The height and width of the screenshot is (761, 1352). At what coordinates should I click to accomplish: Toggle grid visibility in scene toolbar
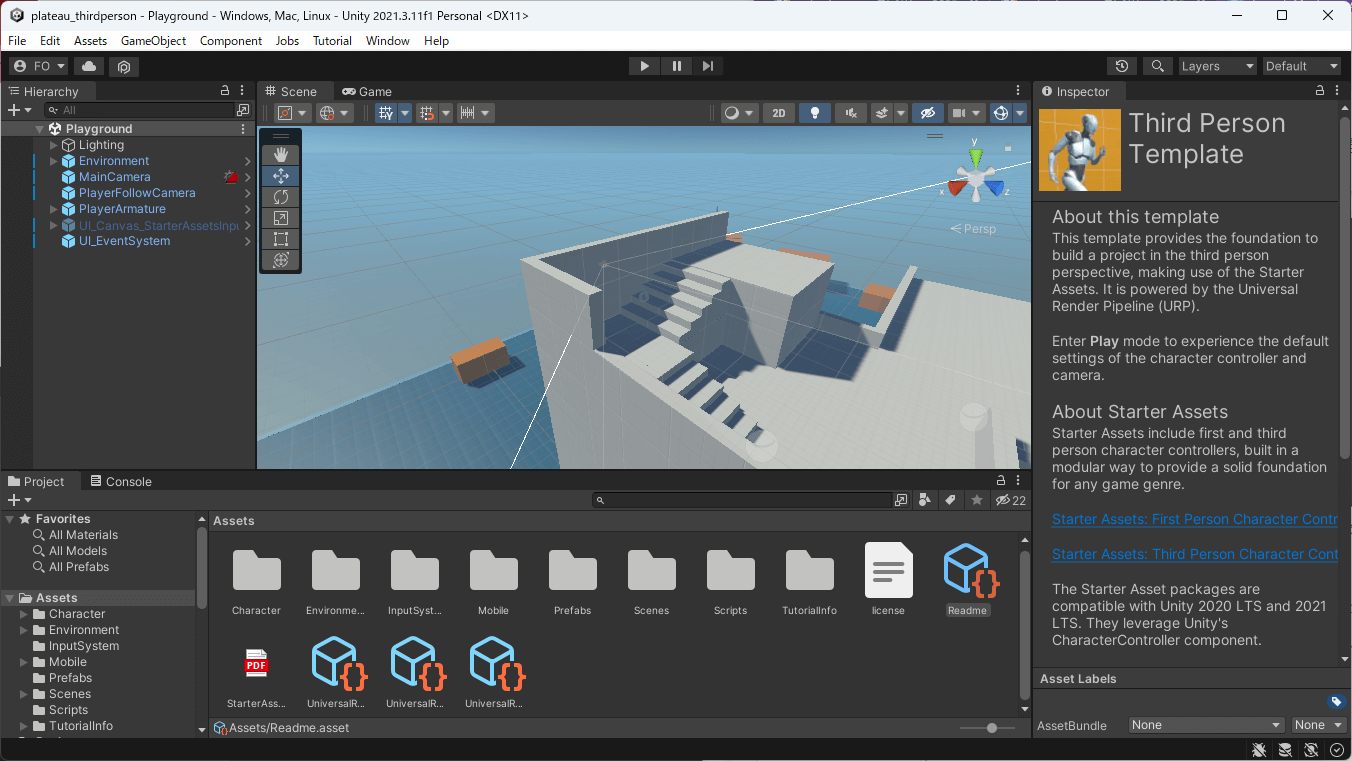click(386, 113)
